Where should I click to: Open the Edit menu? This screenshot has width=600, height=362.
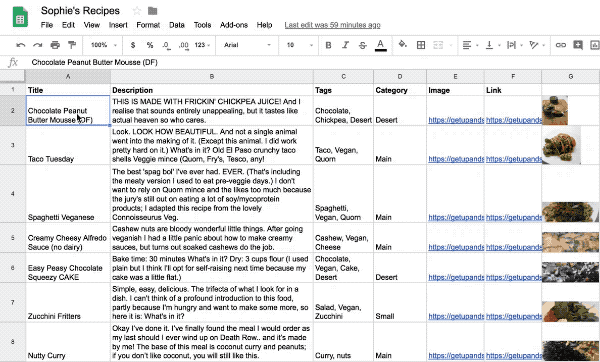68,25
